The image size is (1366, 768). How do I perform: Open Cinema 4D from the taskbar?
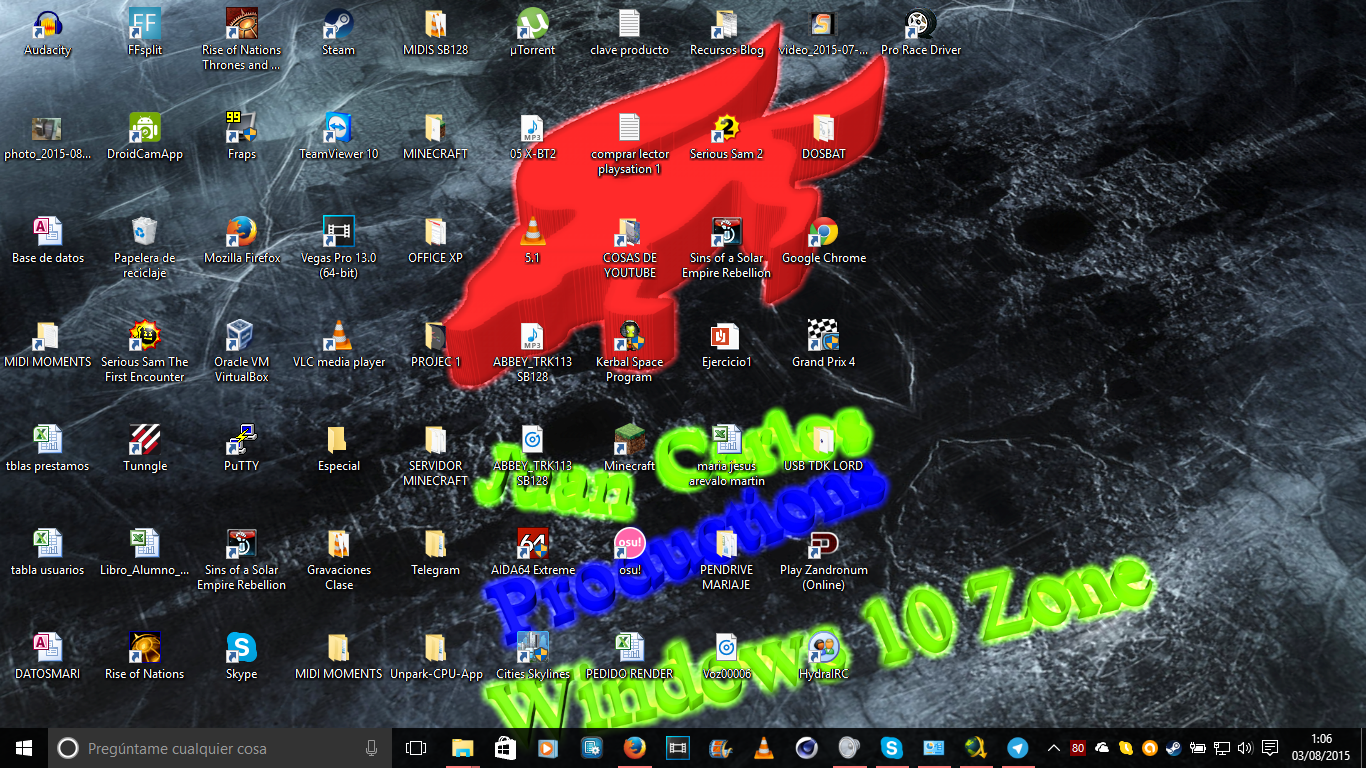pyautogui.click(x=806, y=748)
